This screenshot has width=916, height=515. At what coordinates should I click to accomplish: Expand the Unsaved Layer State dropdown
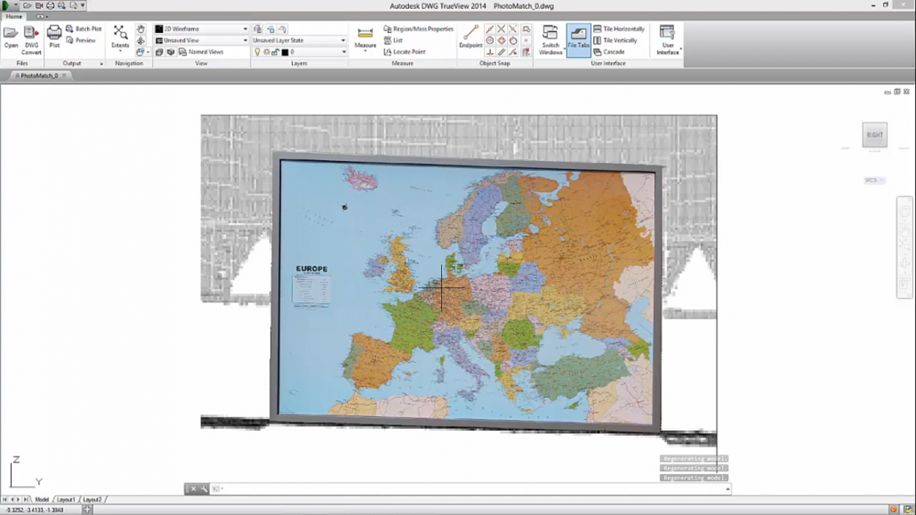(x=299, y=40)
